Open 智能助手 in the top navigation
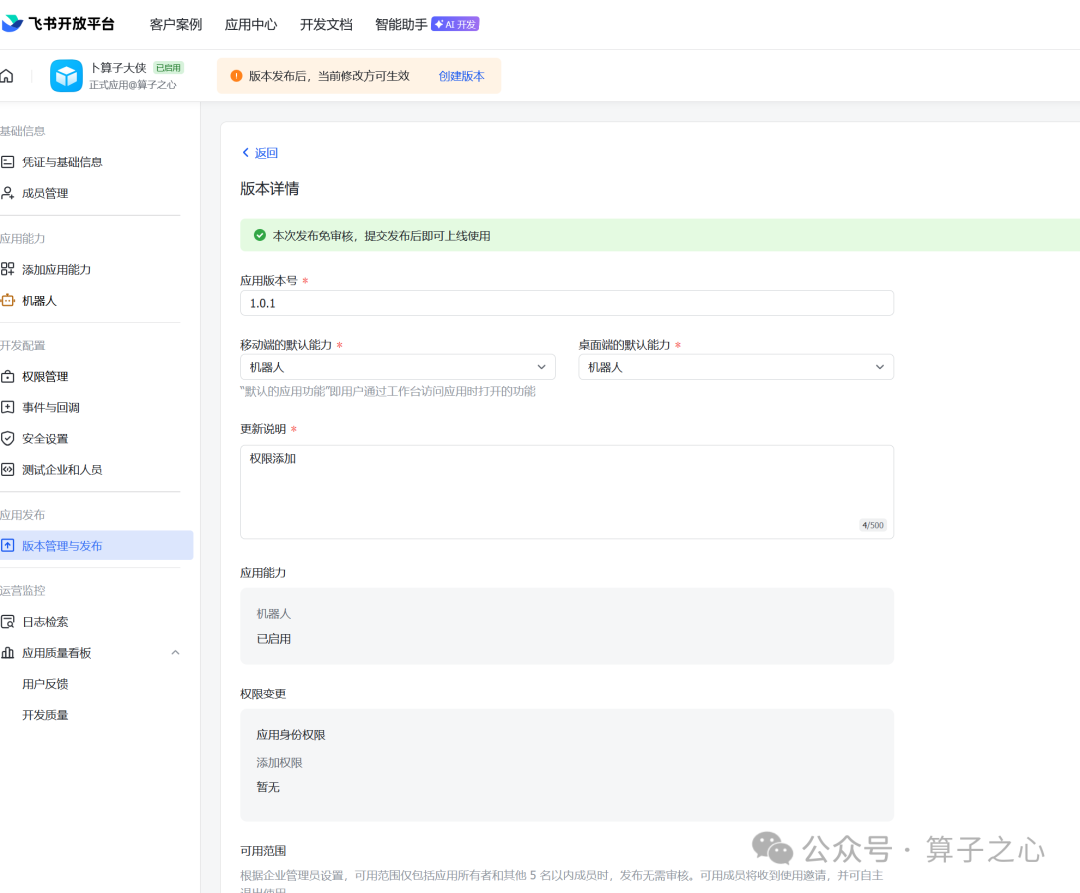1080x893 pixels. tap(401, 25)
